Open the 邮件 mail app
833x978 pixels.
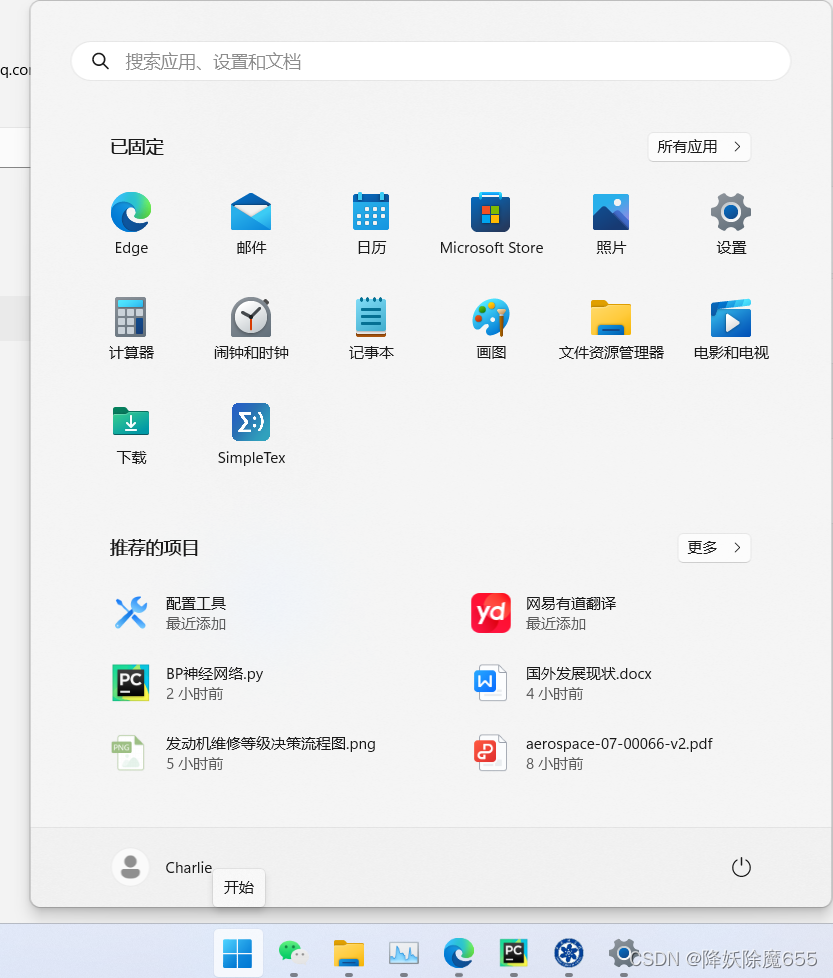[251, 223]
